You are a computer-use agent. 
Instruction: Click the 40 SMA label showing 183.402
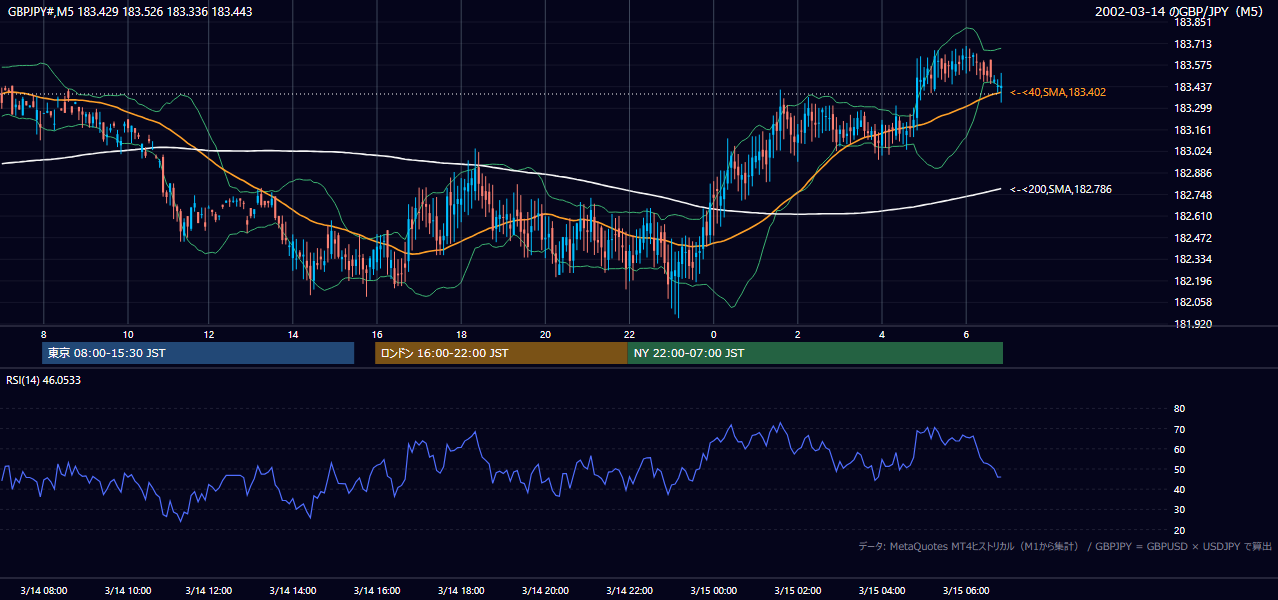[x=1058, y=92]
